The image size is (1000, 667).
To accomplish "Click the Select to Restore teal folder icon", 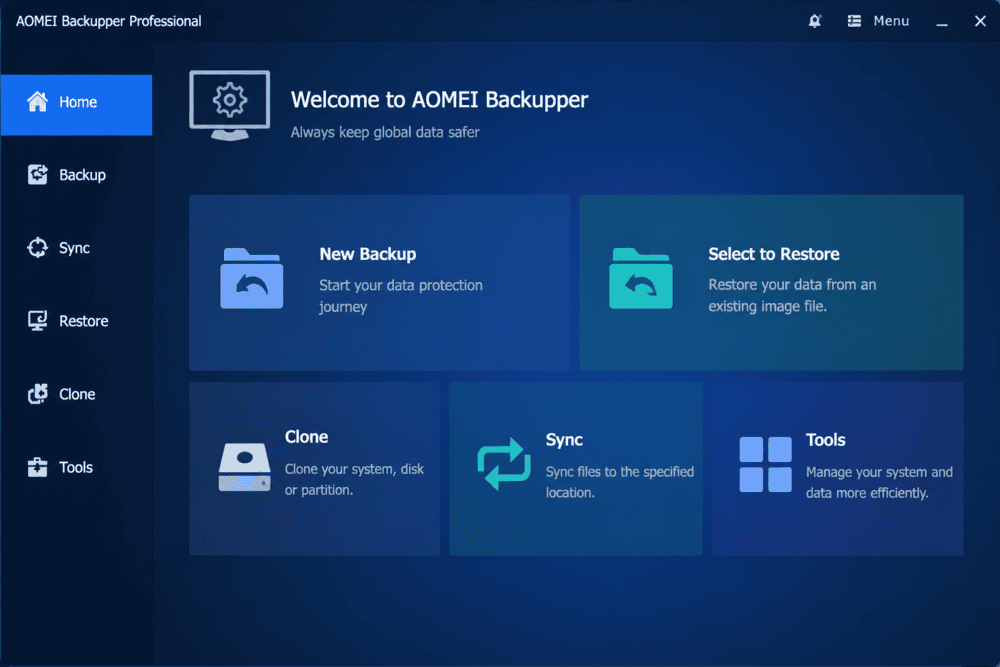I will pyautogui.click(x=640, y=278).
